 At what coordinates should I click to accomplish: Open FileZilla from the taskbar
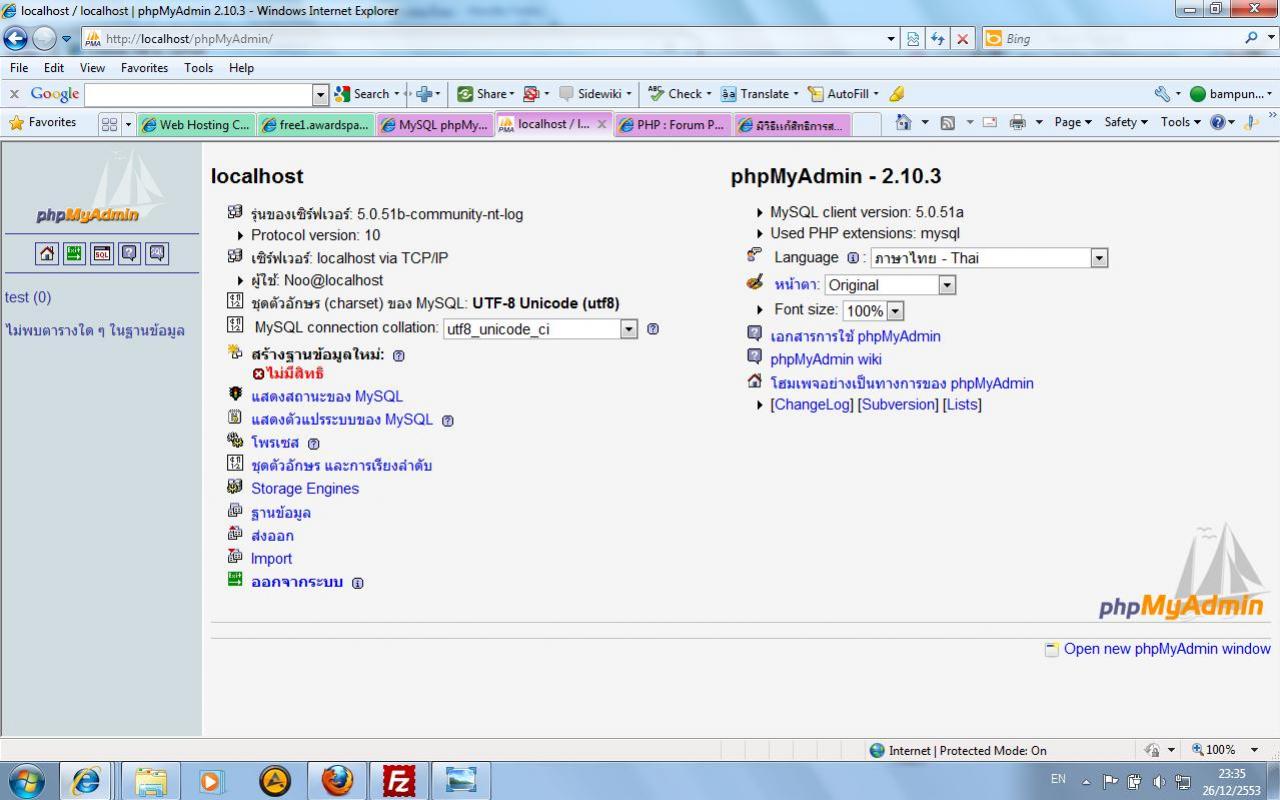[398, 780]
